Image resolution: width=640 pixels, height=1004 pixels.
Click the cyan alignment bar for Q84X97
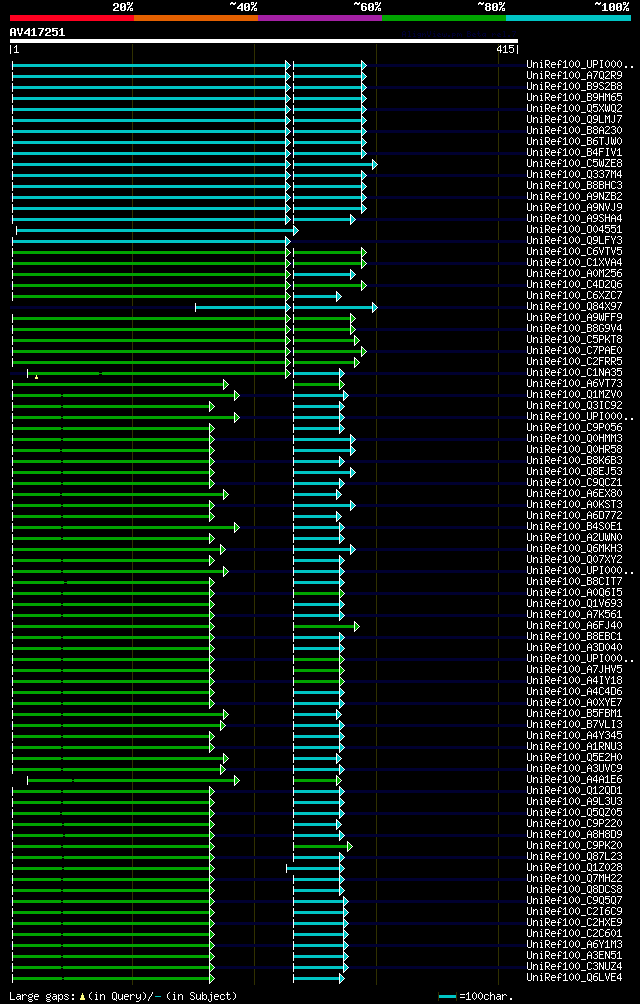click(x=286, y=307)
